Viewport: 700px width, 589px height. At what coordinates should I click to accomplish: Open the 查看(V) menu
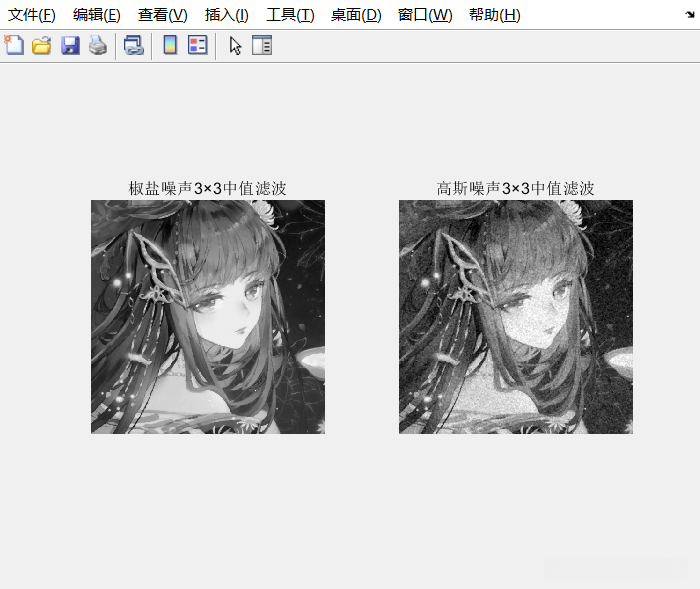(162, 15)
